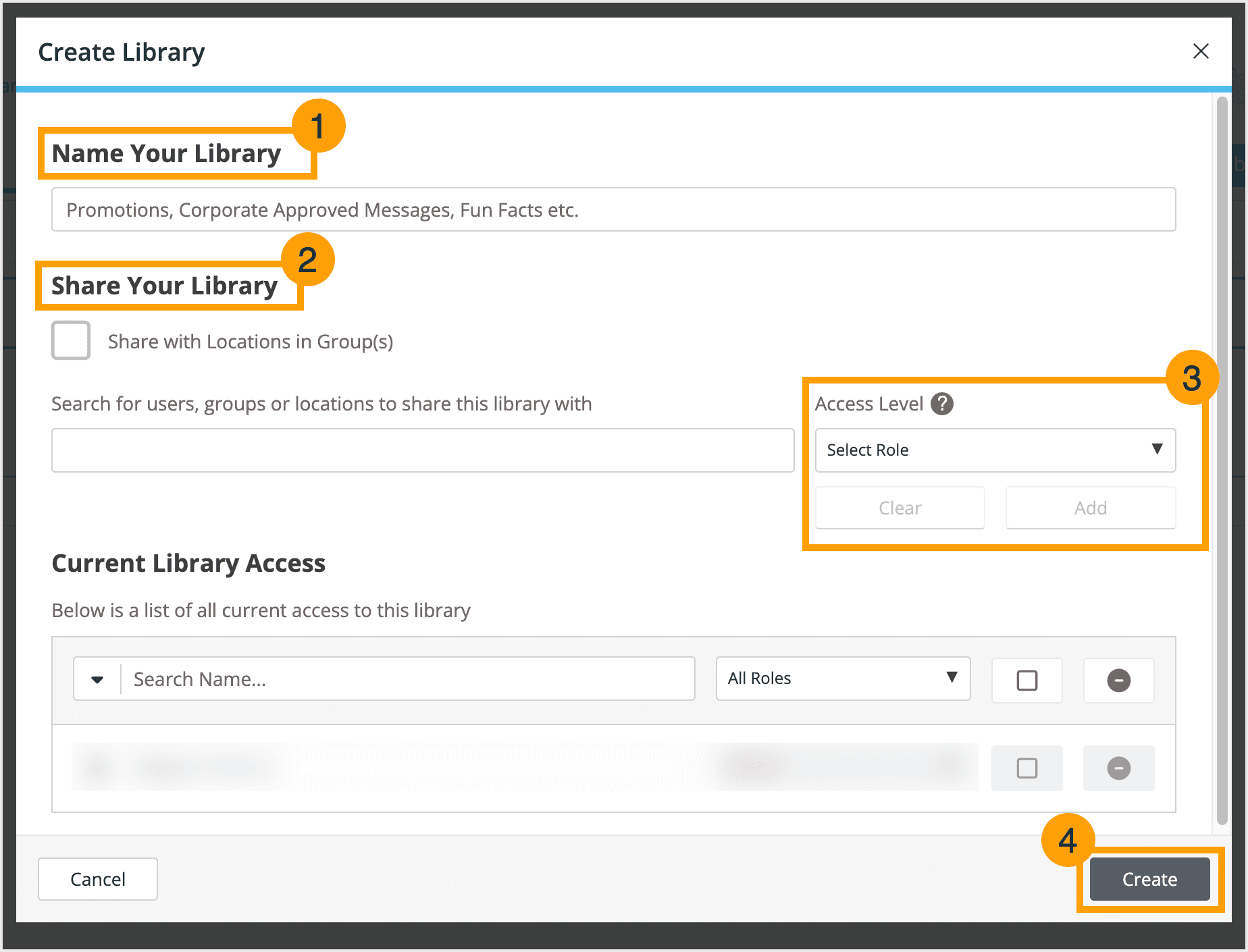Open the Select Role dropdown
Viewport: 1248px width, 952px height.
[x=995, y=450]
